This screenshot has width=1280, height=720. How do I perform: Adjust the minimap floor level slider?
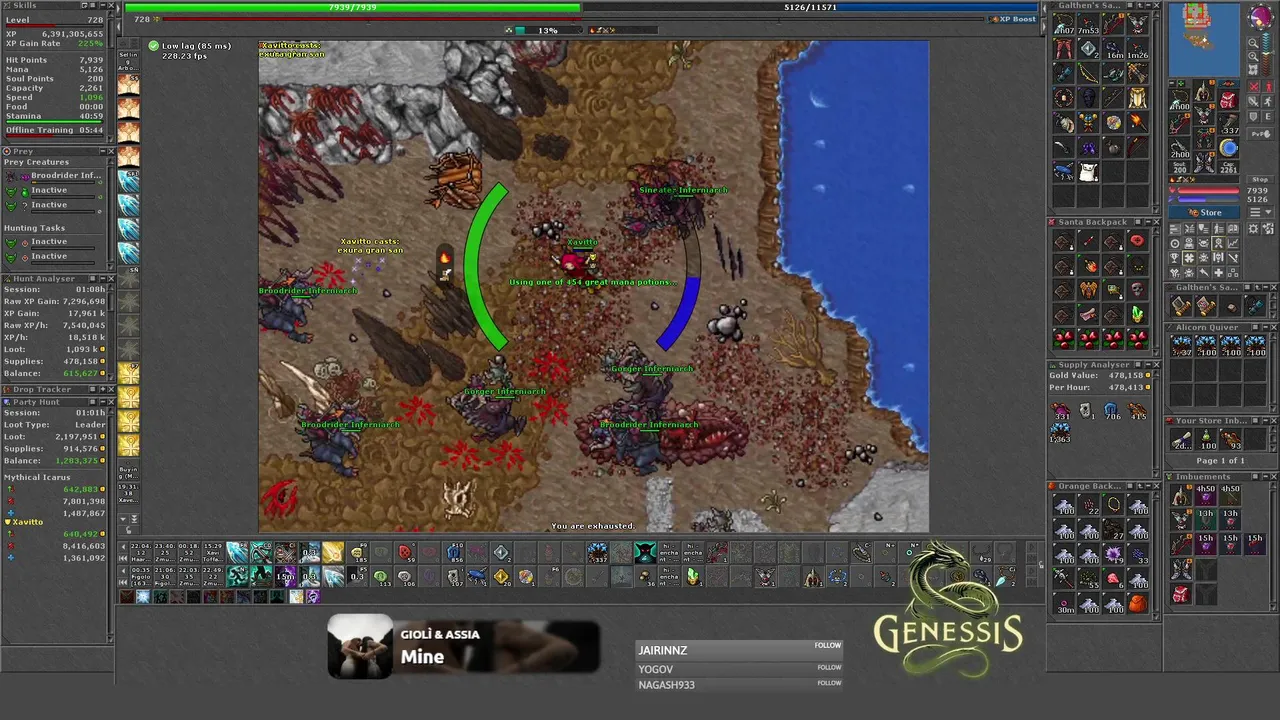click(x=1267, y=52)
